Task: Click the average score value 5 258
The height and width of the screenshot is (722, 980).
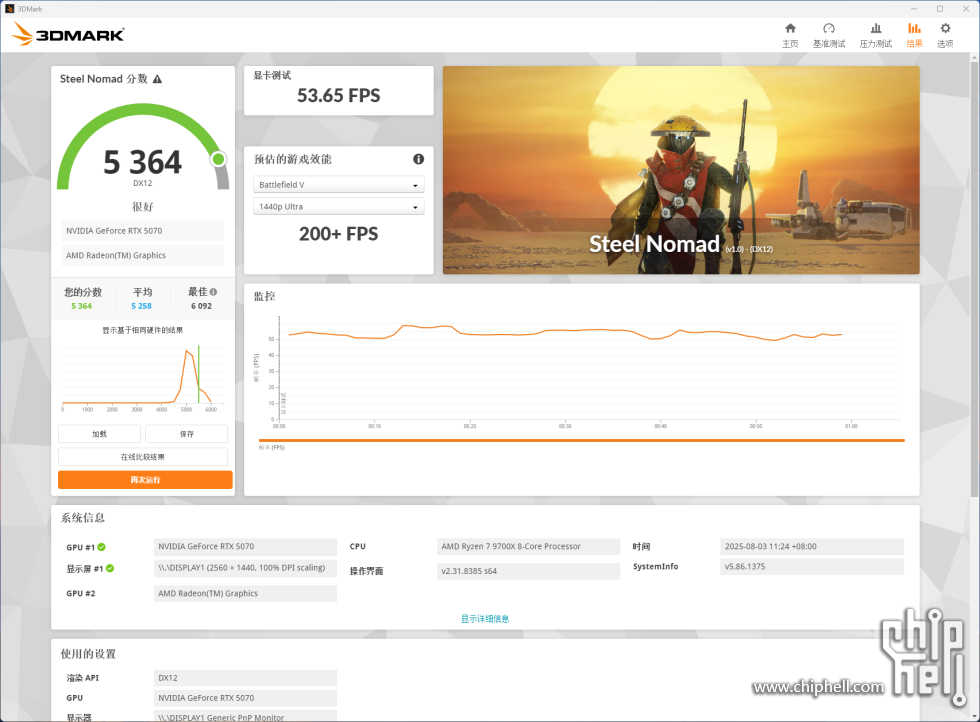Action: pyautogui.click(x=141, y=306)
